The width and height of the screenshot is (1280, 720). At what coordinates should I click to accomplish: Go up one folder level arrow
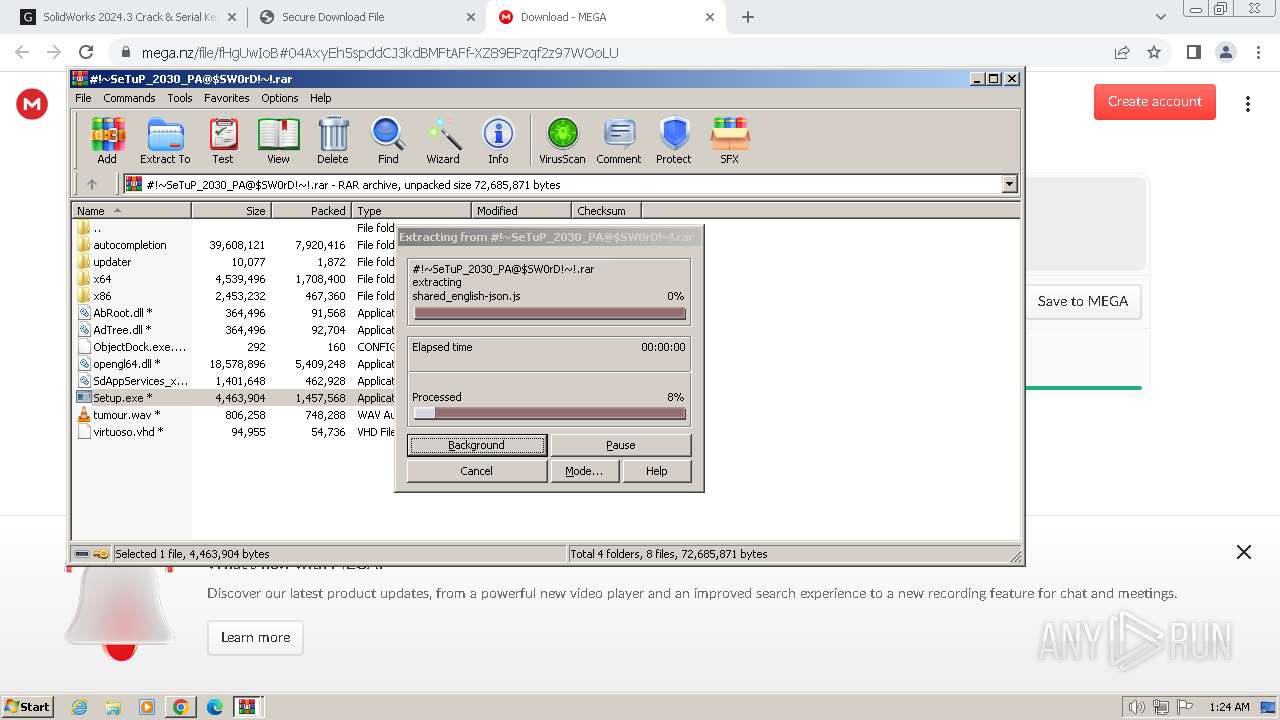92,184
